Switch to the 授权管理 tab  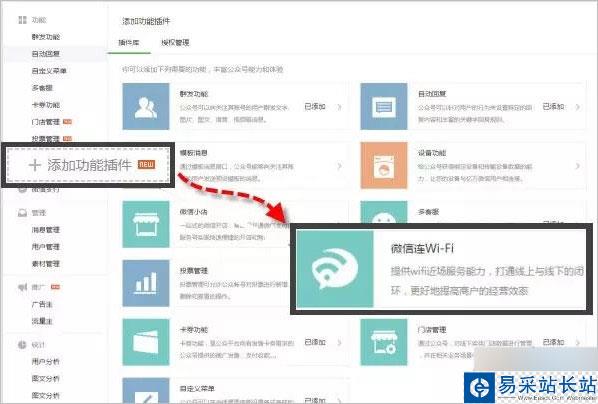click(x=175, y=42)
